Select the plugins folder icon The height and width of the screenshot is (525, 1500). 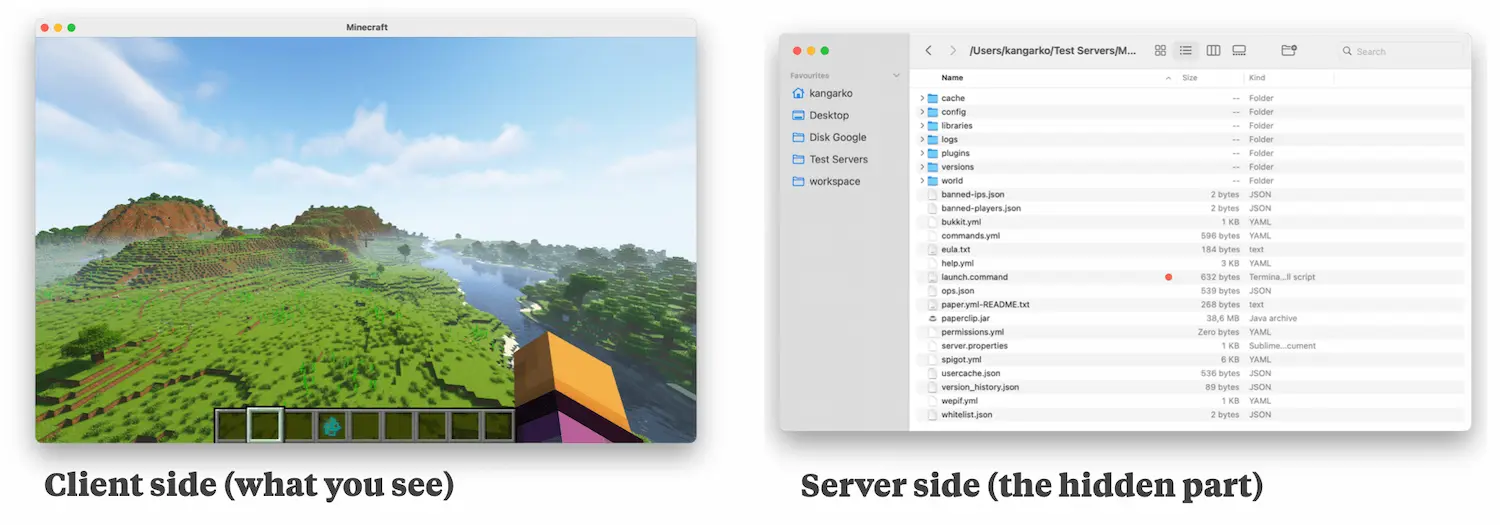pyautogui.click(x=933, y=153)
